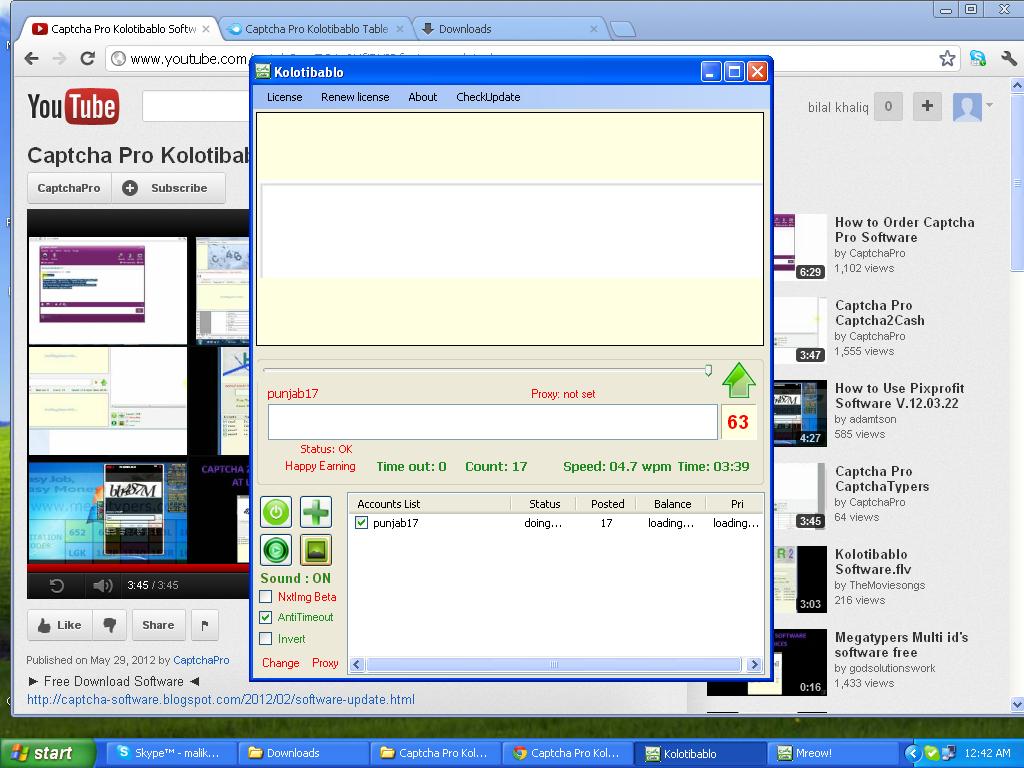Open Kolotibablo Software.flv video
Viewport: 1024px width, 768px height.
tap(873, 562)
